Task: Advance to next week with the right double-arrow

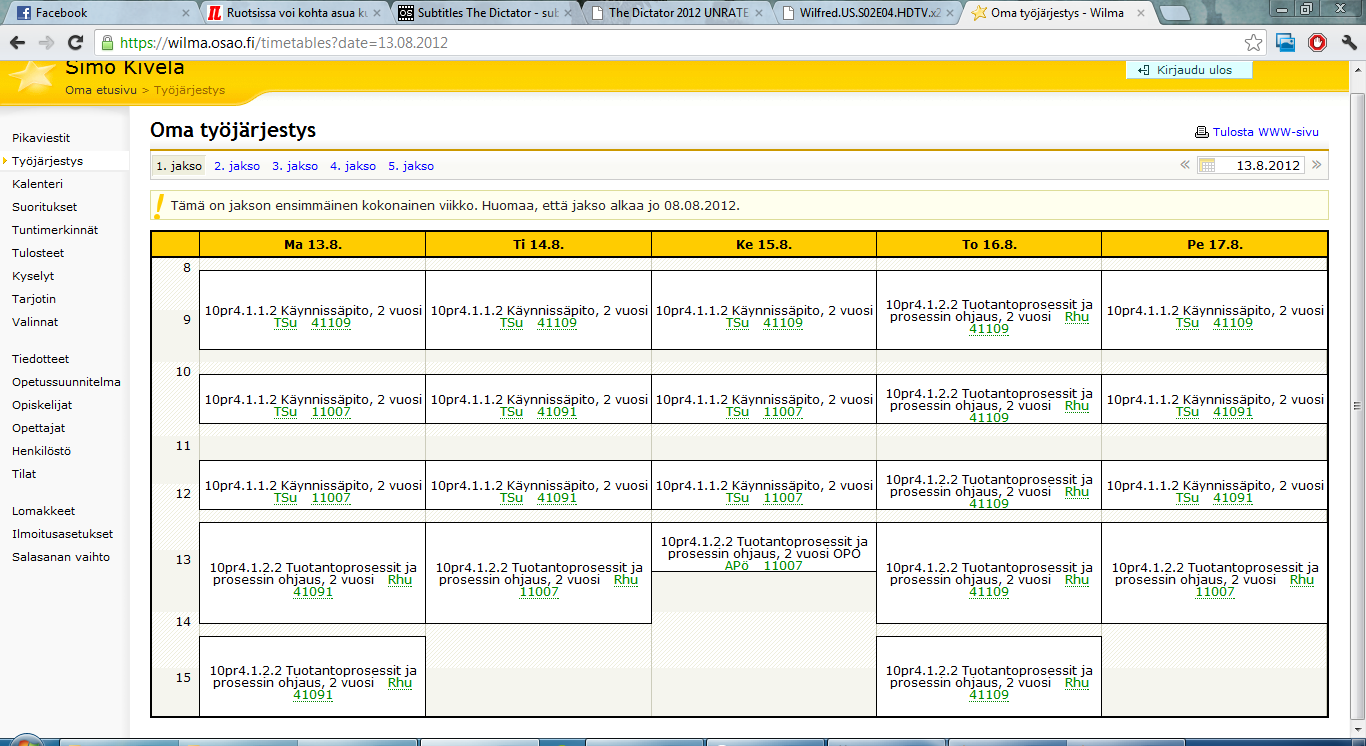Action: tap(1317, 165)
